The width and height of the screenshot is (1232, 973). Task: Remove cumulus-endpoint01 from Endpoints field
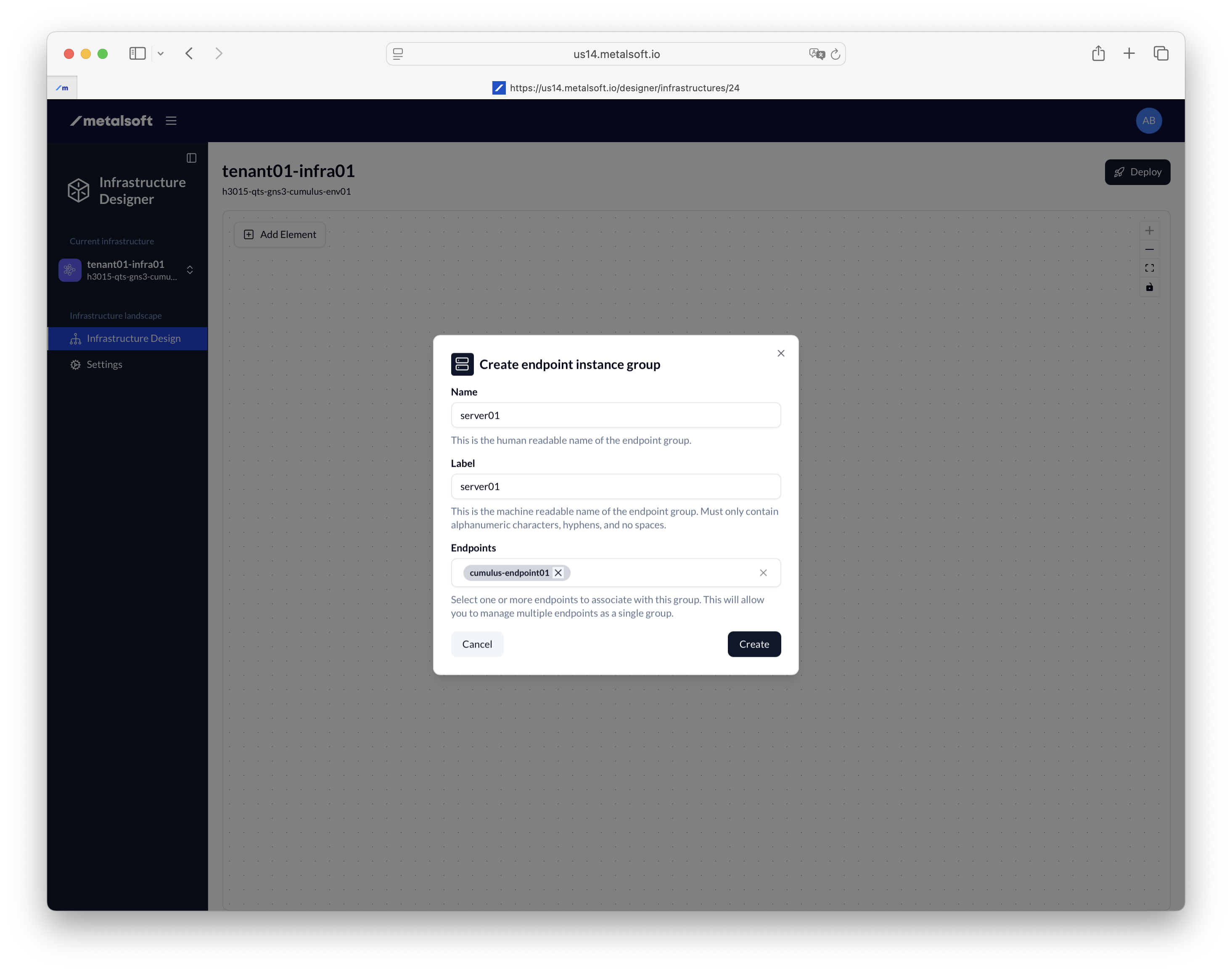point(558,573)
